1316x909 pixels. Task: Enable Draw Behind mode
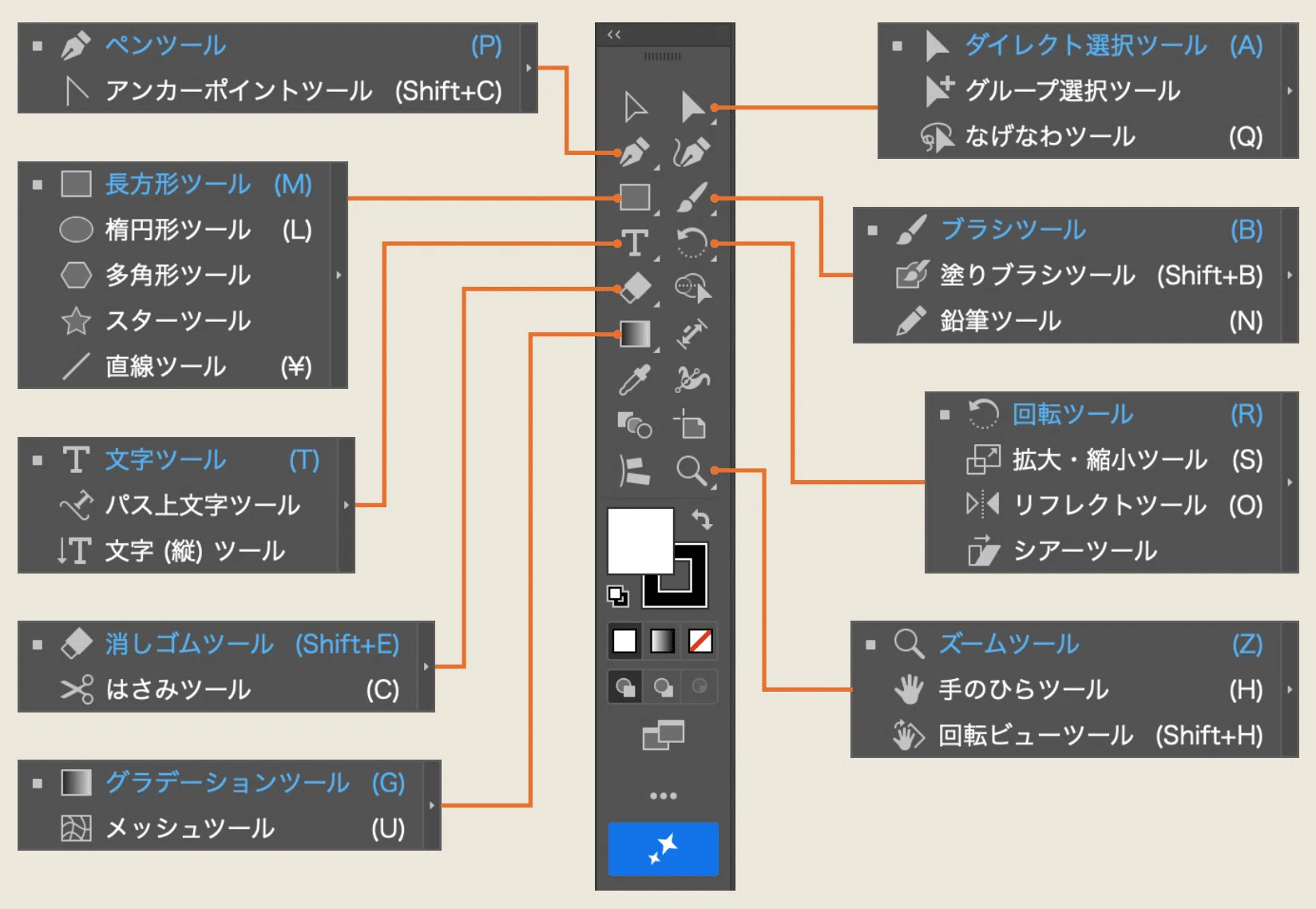tap(663, 687)
